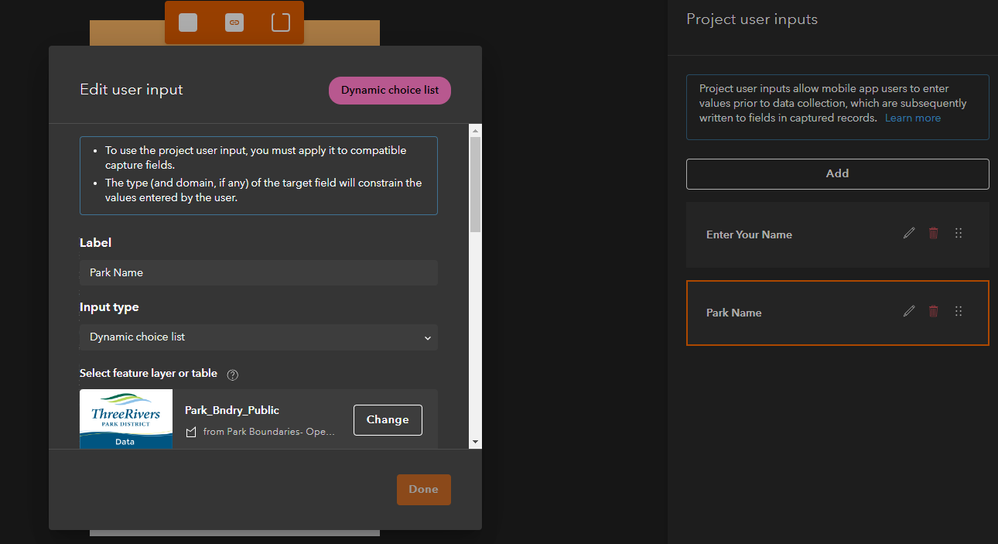Edit the Enter Your Name input
This screenshot has height=544, width=998.
pos(909,233)
